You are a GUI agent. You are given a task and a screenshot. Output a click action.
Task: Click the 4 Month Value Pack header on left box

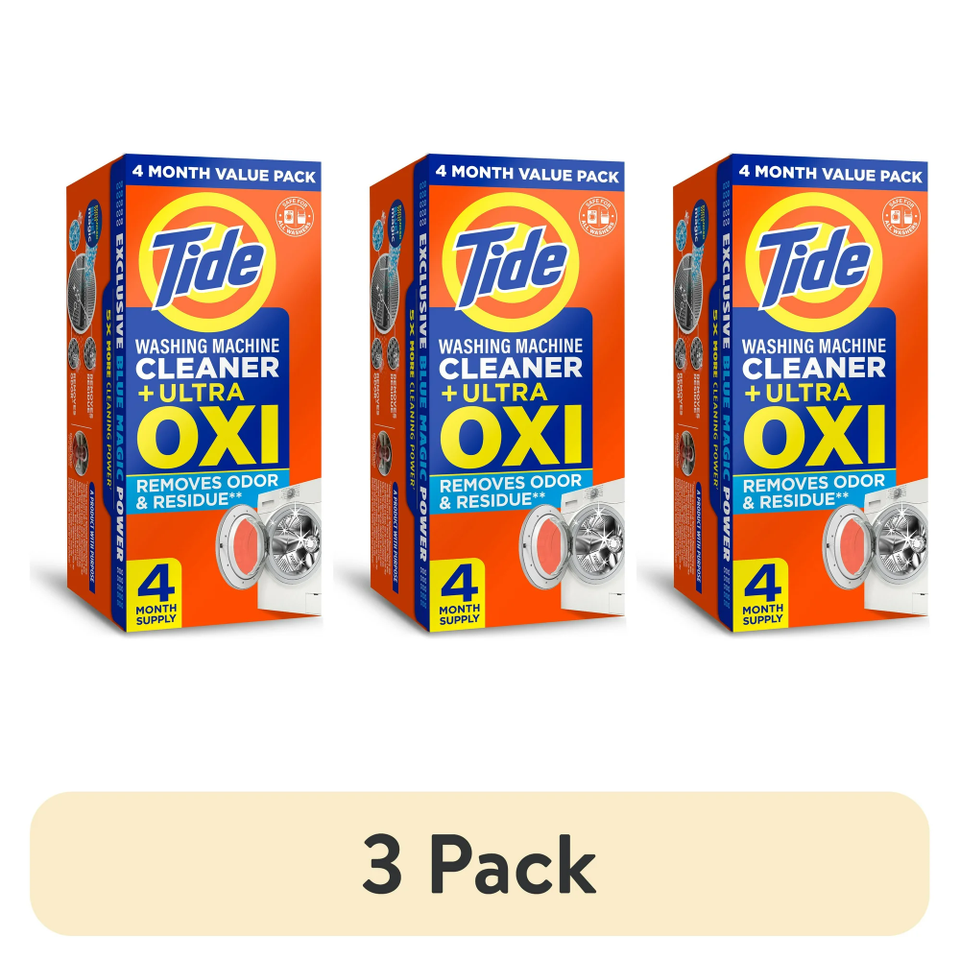click(223, 173)
